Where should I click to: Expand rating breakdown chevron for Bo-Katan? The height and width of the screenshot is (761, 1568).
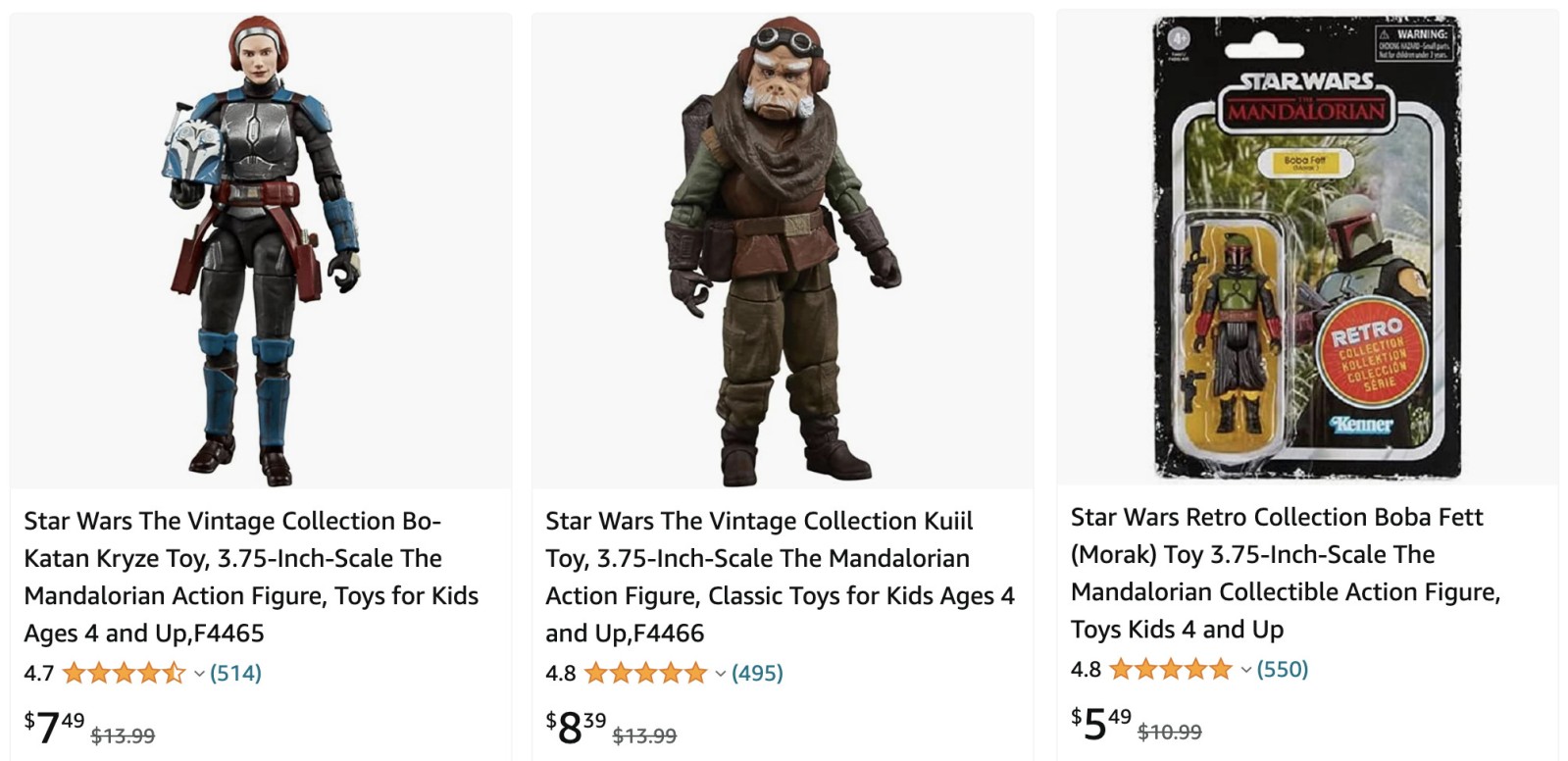pos(199,674)
